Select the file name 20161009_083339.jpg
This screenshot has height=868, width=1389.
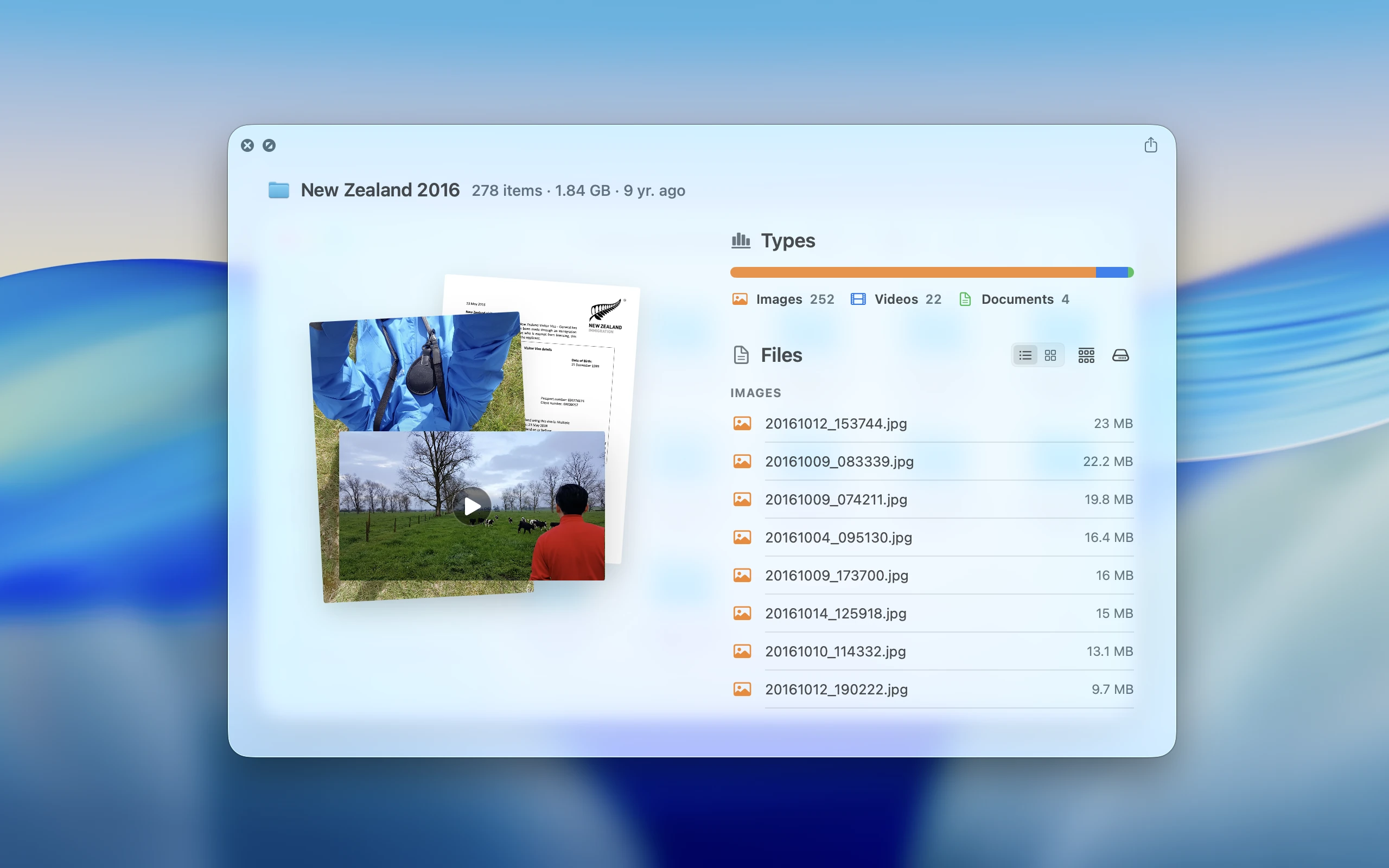(839, 462)
